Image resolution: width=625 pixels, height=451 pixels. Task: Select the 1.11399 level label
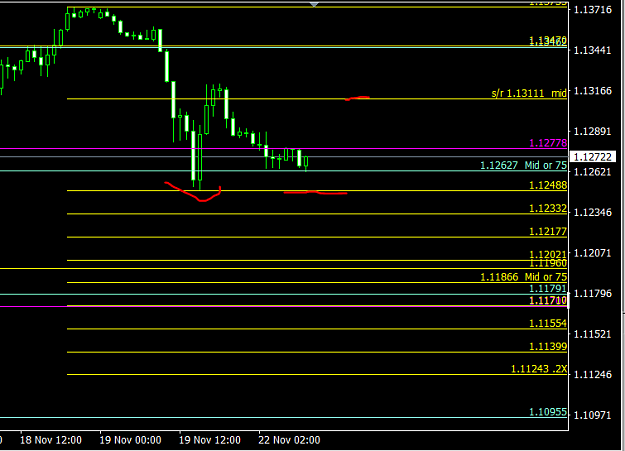pos(548,346)
